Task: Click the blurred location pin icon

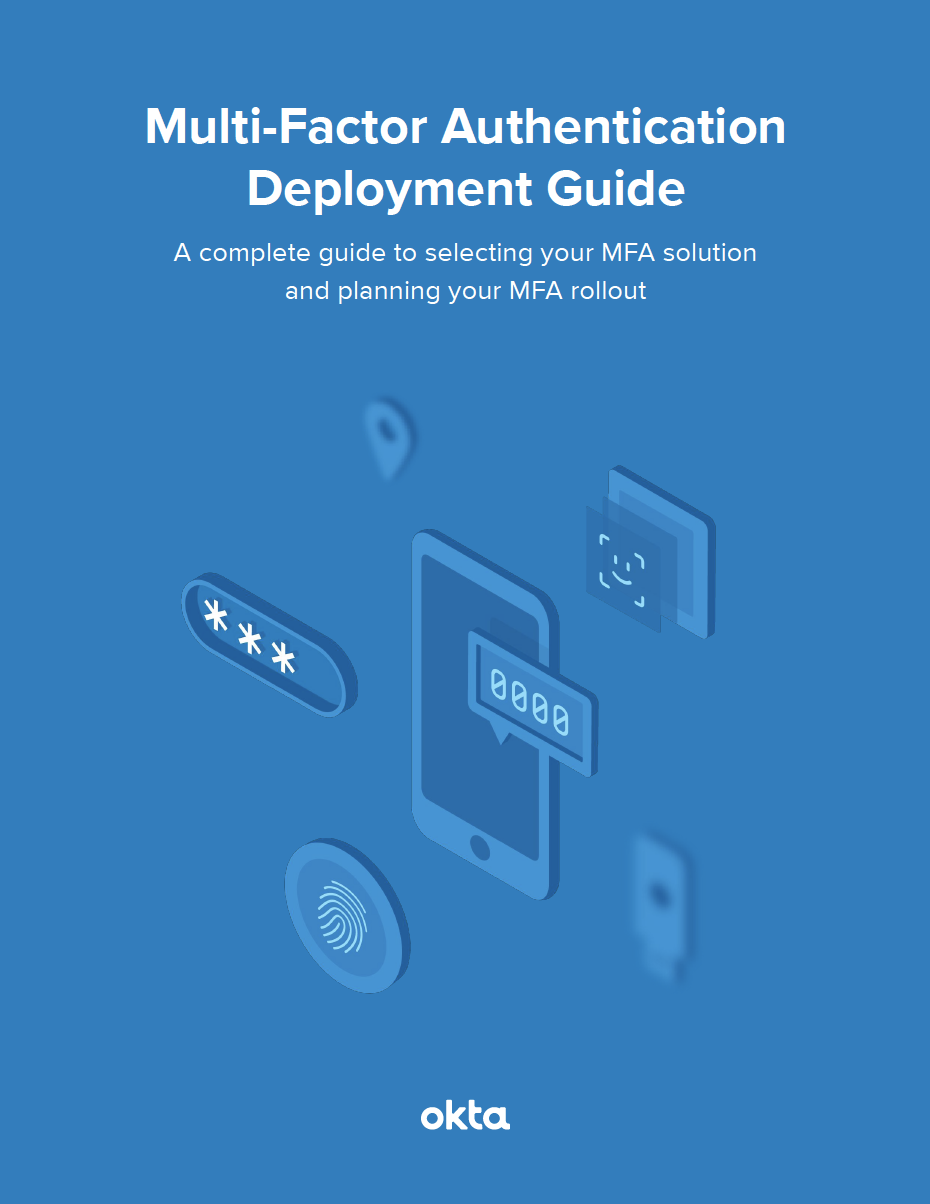Action: click(387, 435)
